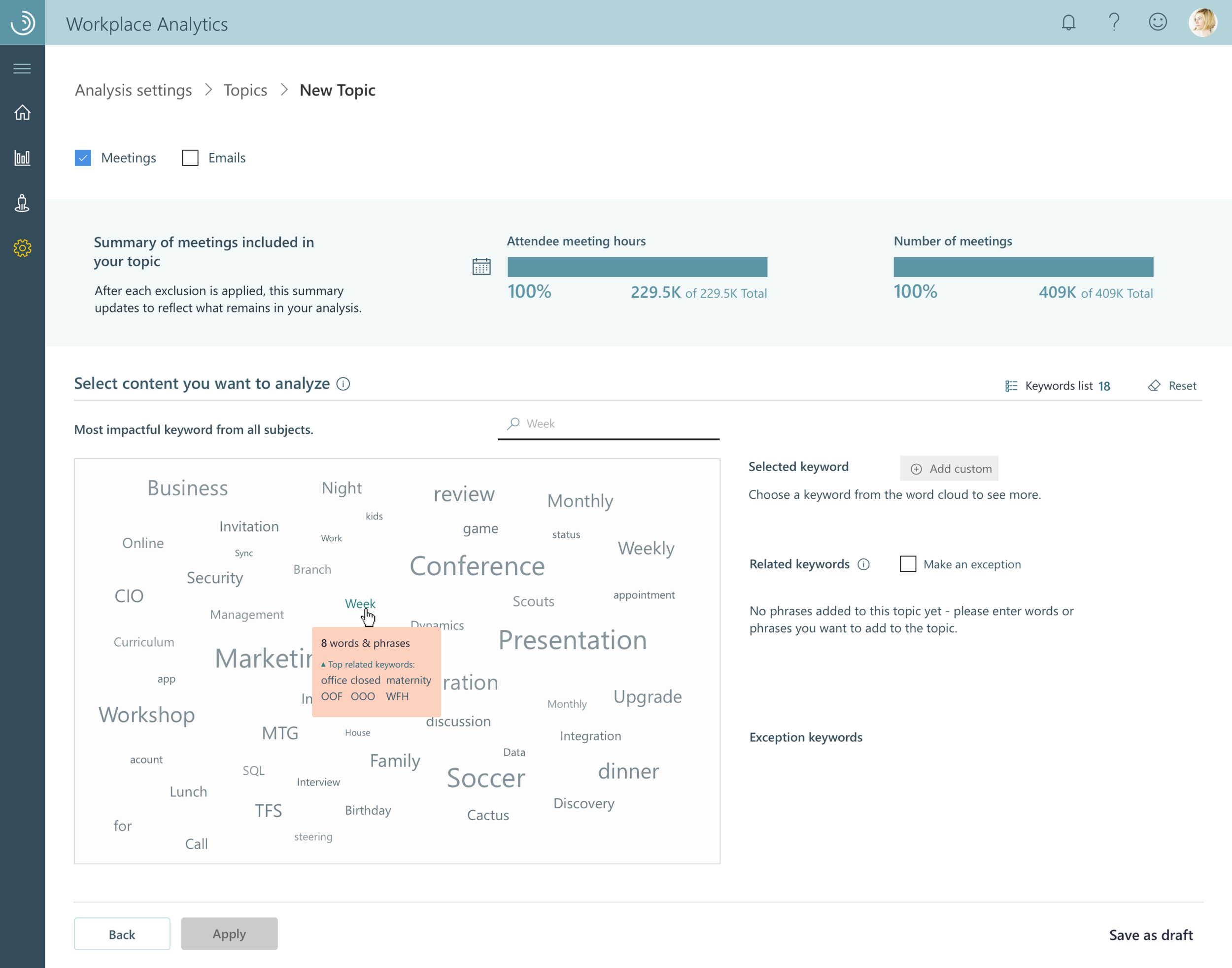Open the bar chart analytics sidebar icon
This screenshot has height=968, width=1232.
pyautogui.click(x=22, y=158)
